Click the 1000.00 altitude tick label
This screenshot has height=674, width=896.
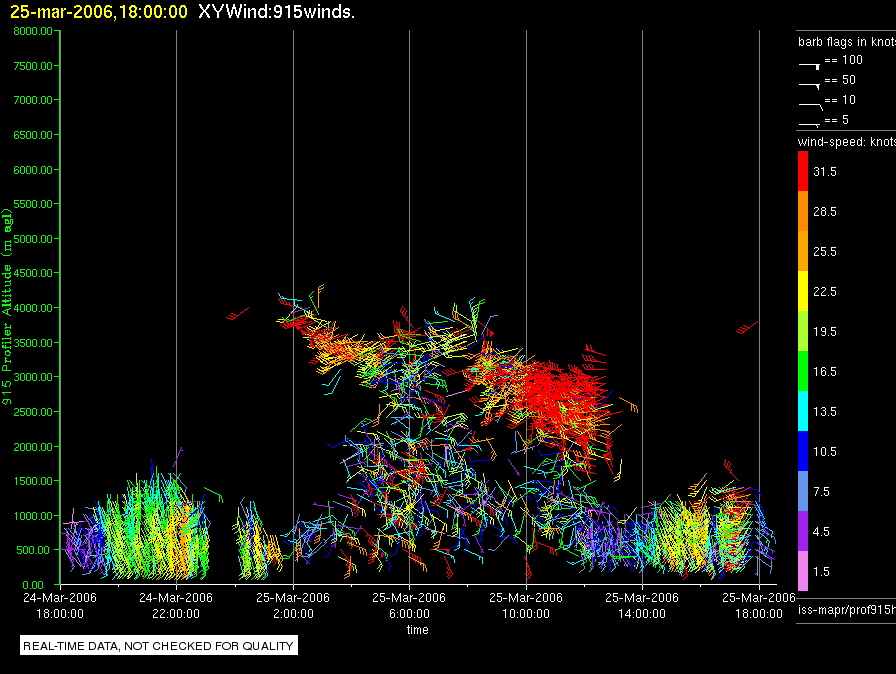tap(33, 516)
